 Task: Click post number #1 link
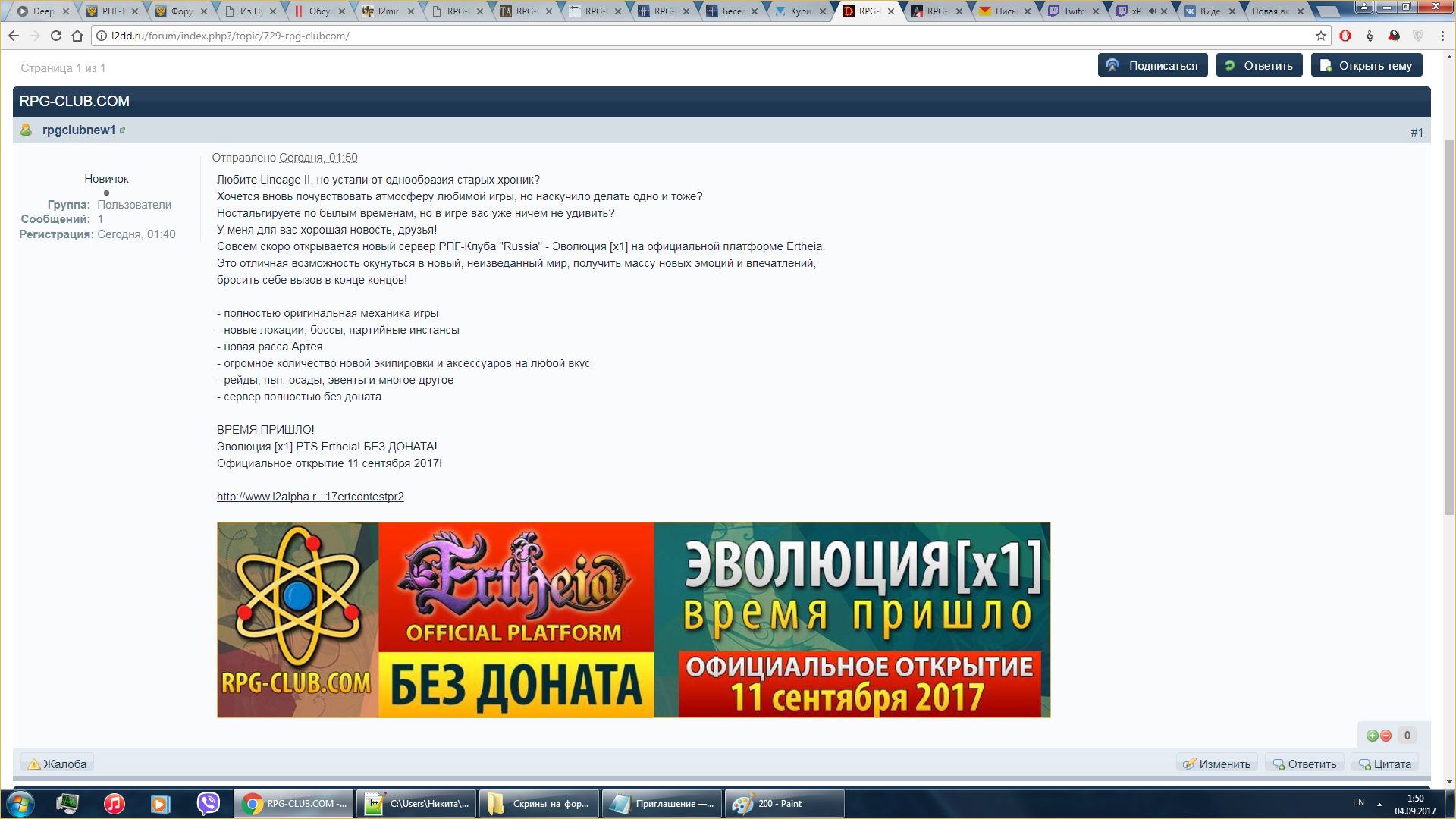[x=1417, y=133]
